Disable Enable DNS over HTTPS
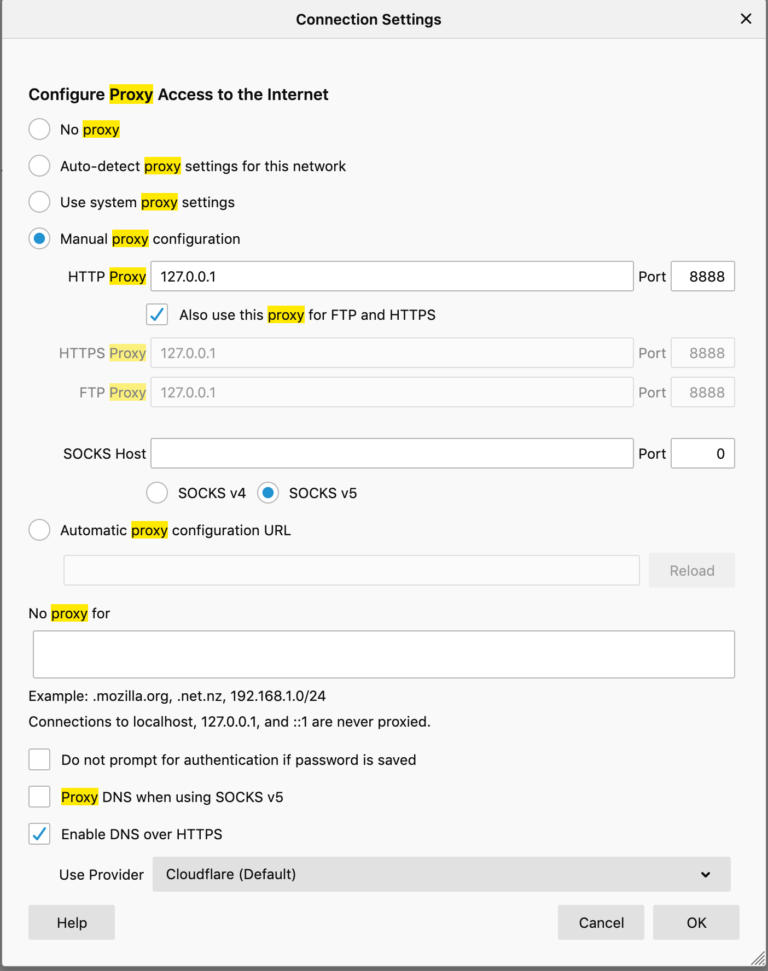This screenshot has width=768, height=971. (39, 833)
